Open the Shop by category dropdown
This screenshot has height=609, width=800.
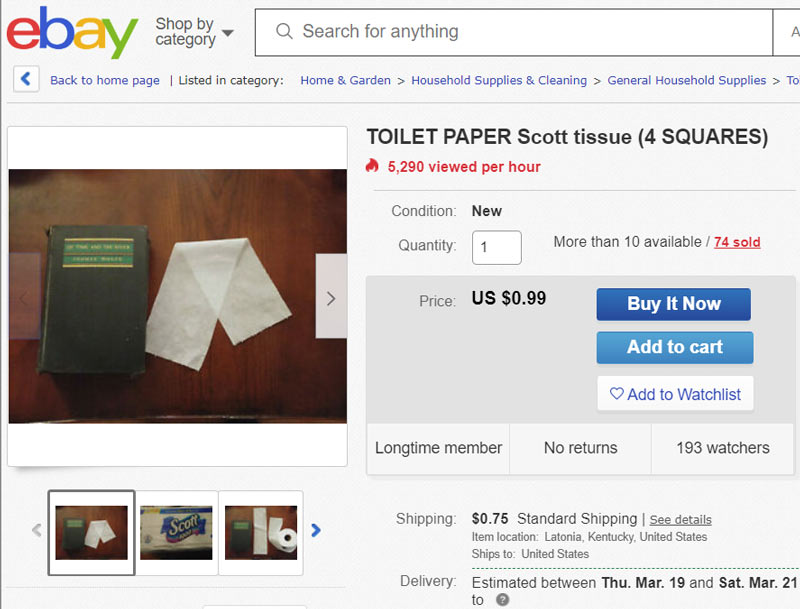[192, 32]
